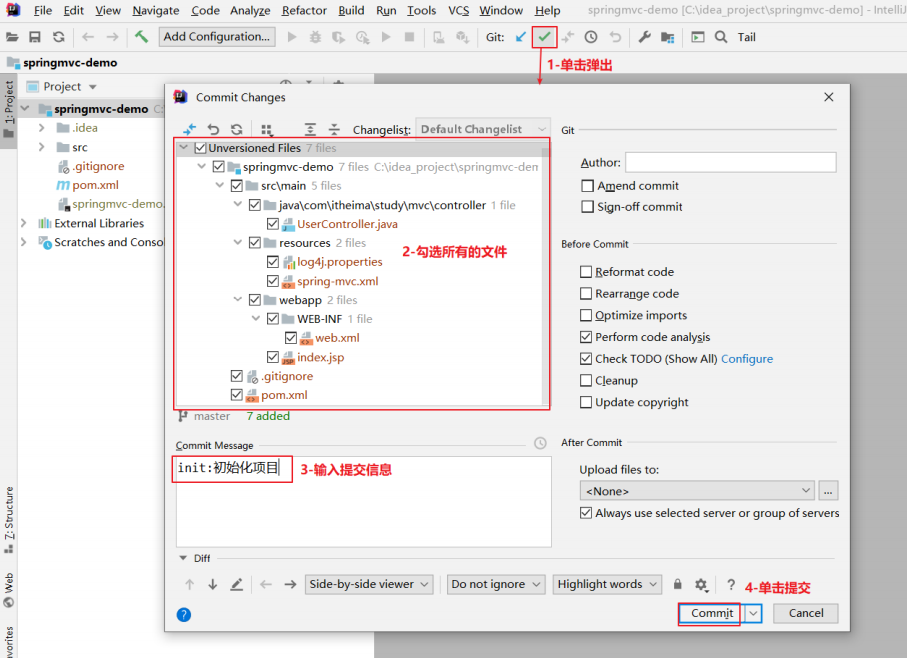Click the Commit button

pos(712,613)
